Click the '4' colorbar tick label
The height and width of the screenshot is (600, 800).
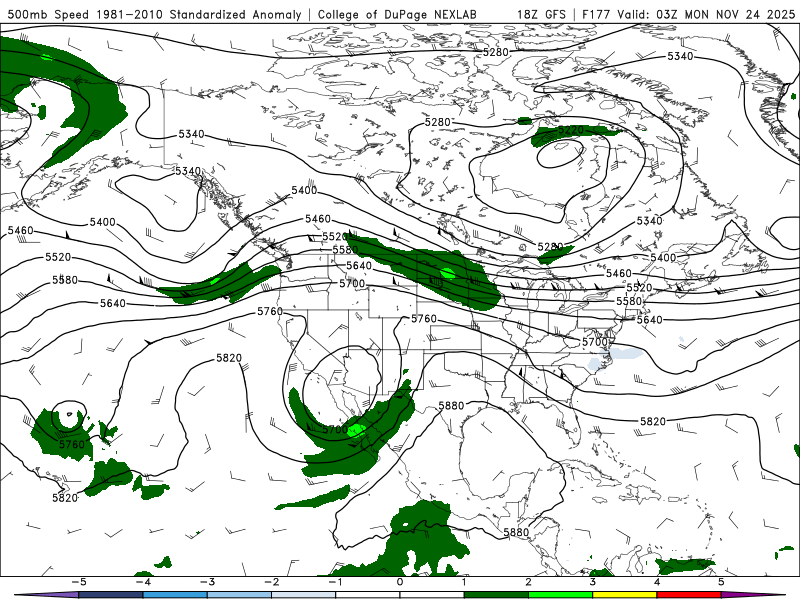click(657, 582)
